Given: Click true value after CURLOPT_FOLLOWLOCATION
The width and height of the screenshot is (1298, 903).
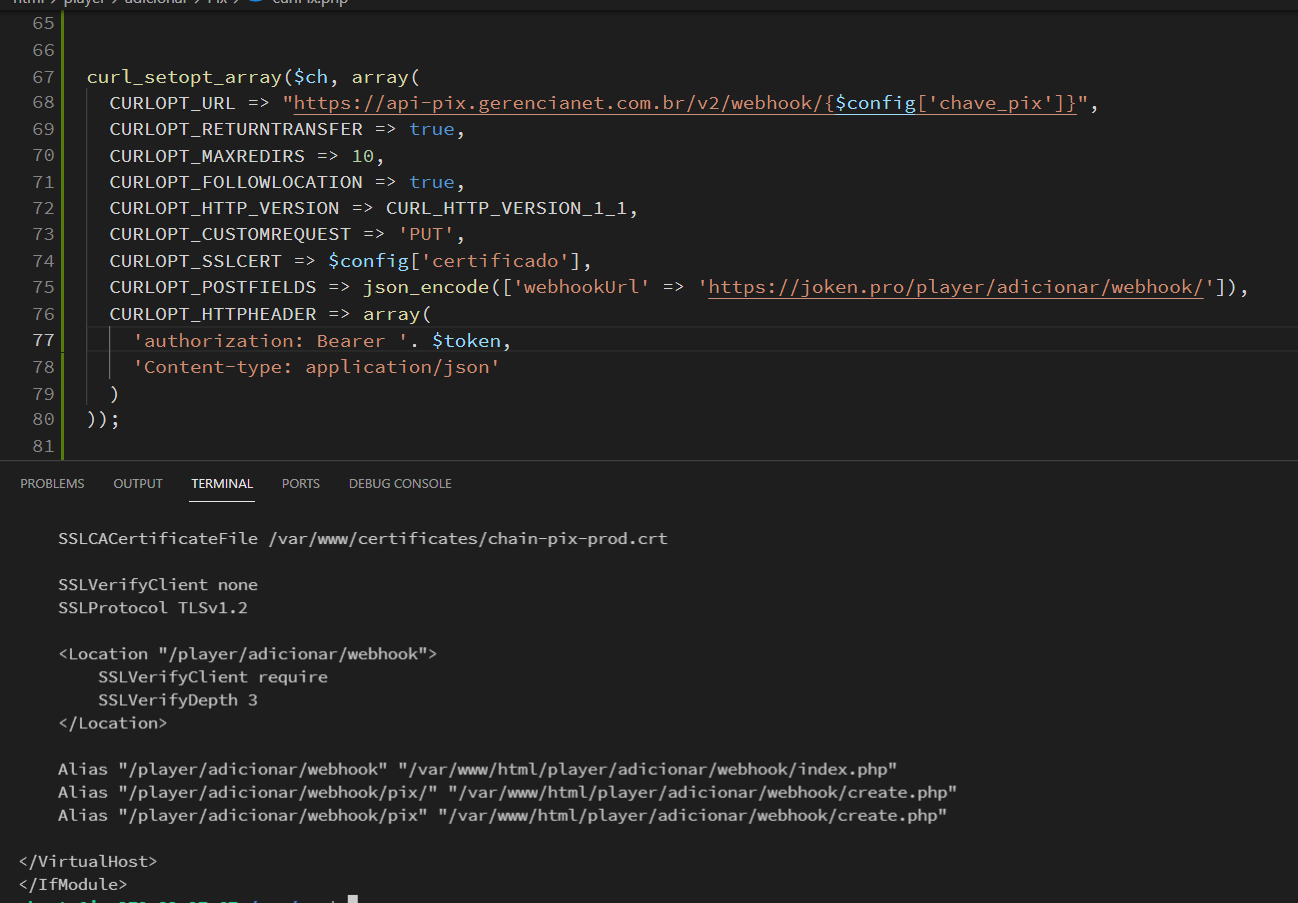Looking at the screenshot, I should click(x=432, y=182).
